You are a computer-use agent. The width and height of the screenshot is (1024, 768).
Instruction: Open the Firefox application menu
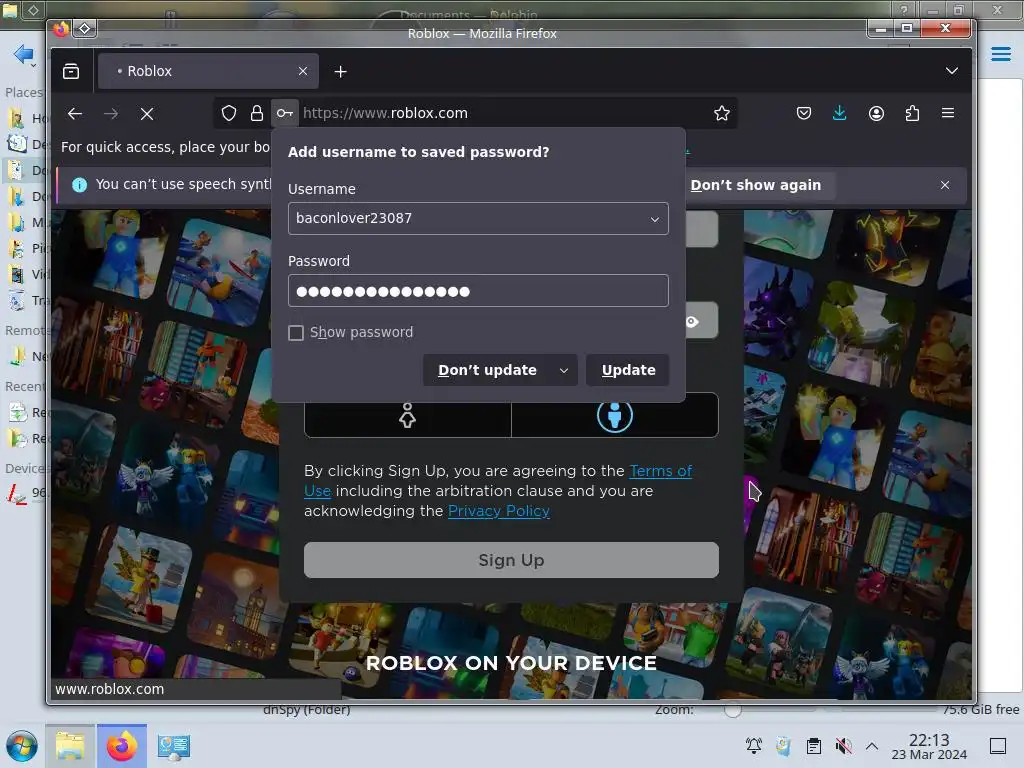click(948, 113)
